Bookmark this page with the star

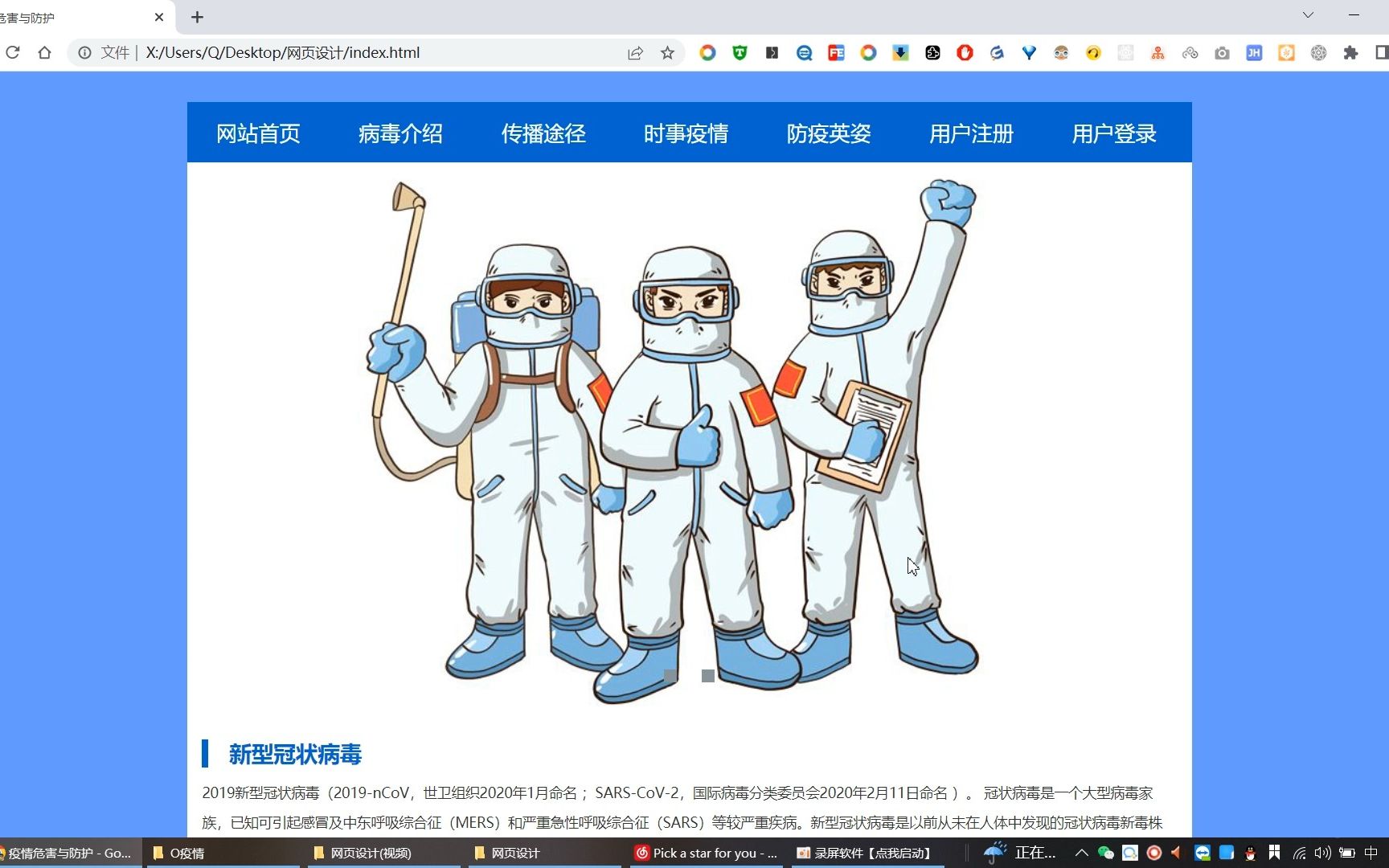click(x=667, y=52)
